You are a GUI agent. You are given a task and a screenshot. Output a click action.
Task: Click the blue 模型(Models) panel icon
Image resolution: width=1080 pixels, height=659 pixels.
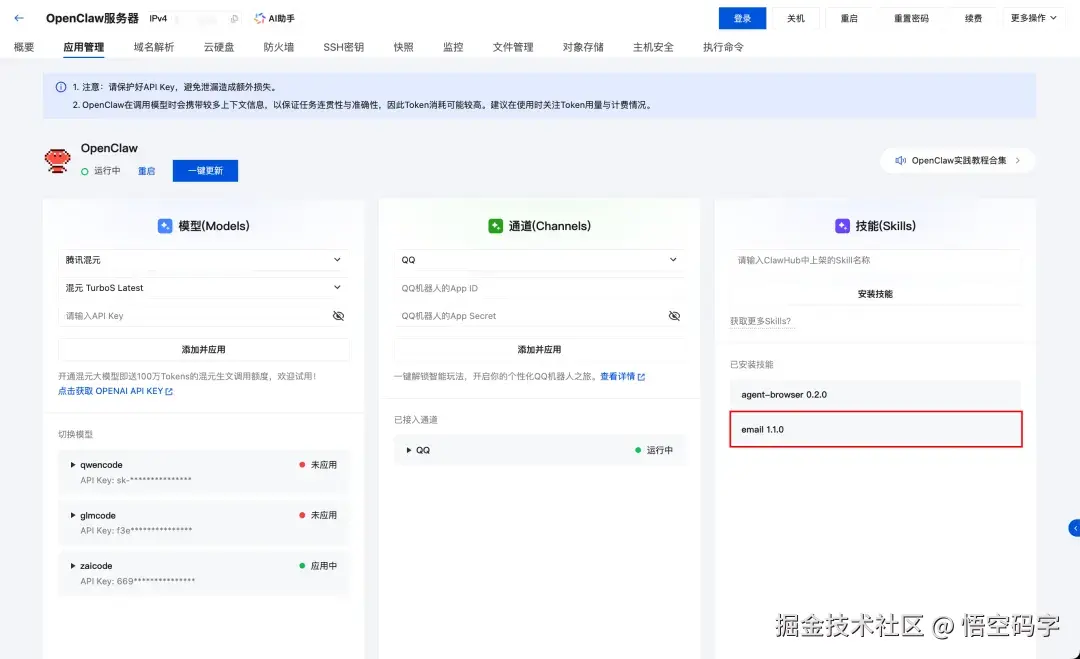(x=165, y=225)
